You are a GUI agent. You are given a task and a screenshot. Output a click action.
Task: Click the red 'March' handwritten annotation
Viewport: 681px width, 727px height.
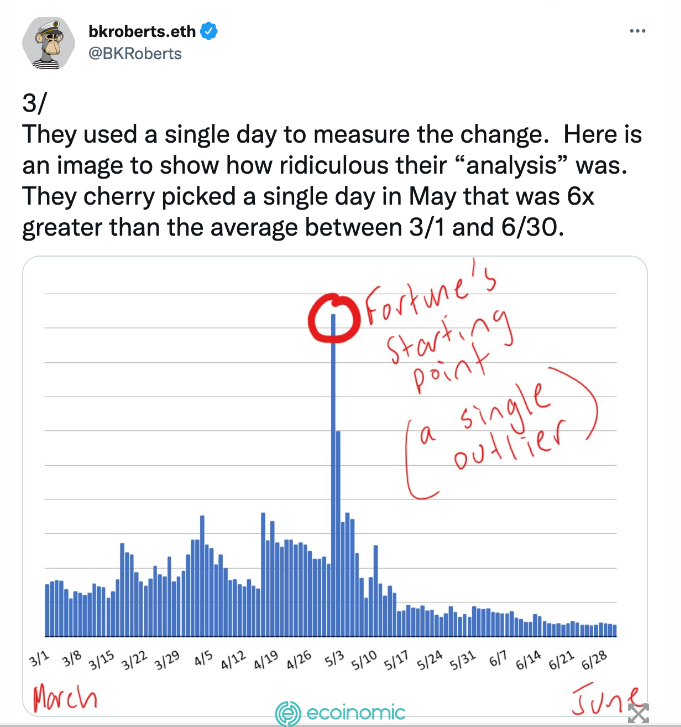coord(65,697)
